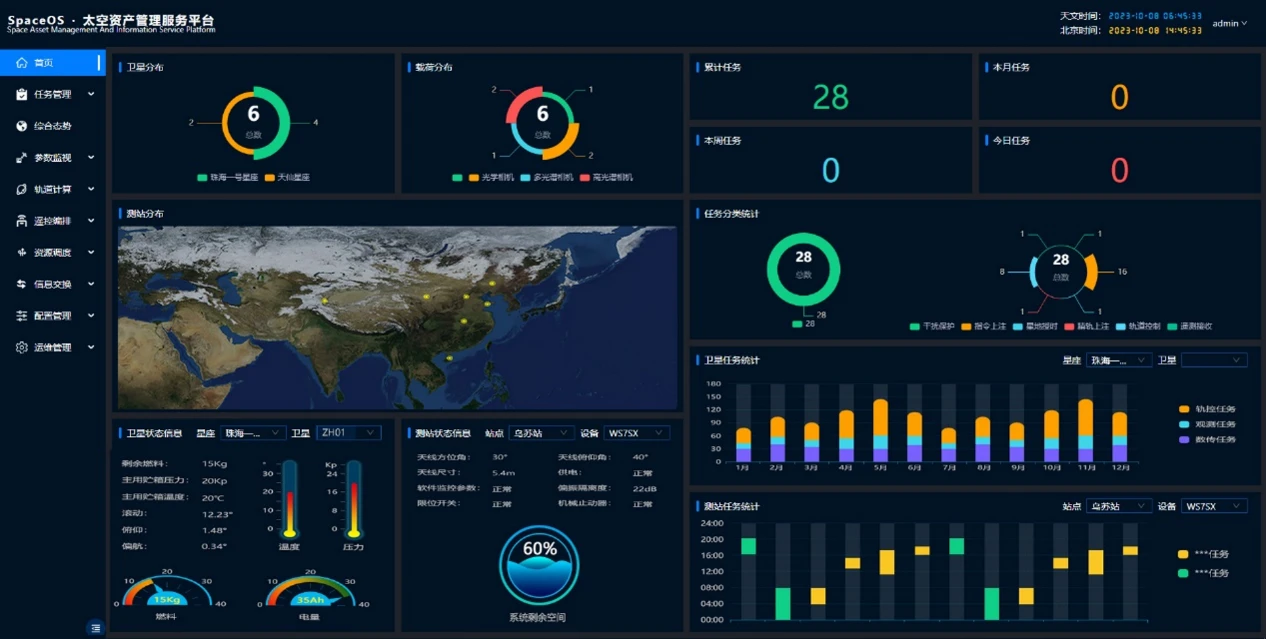Click the clipboard icon for 任务管理
1266x639 pixels.
pyautogui.click(x=22, y=95)
